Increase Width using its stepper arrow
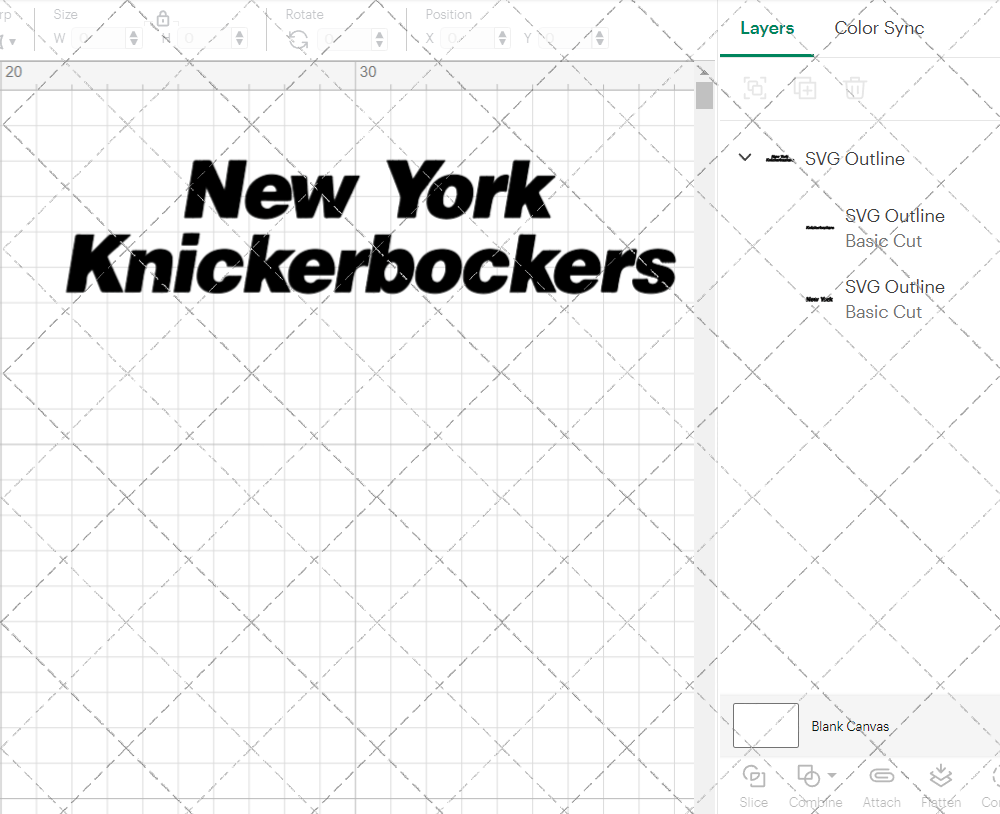This screenshot has height=814, width=1000. 133,33
